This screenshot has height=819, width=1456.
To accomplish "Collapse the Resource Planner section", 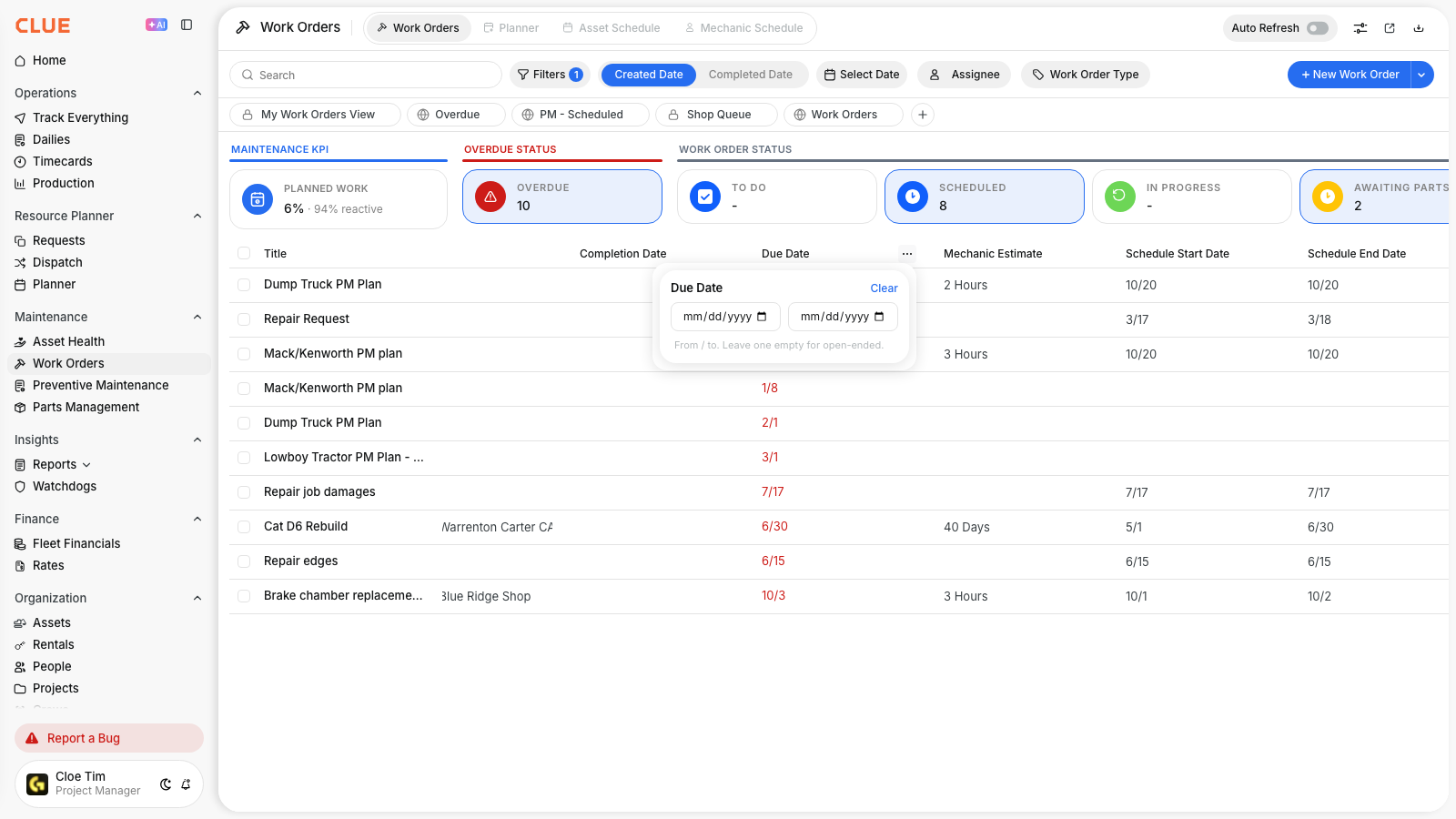I will [x=197, y=216].
